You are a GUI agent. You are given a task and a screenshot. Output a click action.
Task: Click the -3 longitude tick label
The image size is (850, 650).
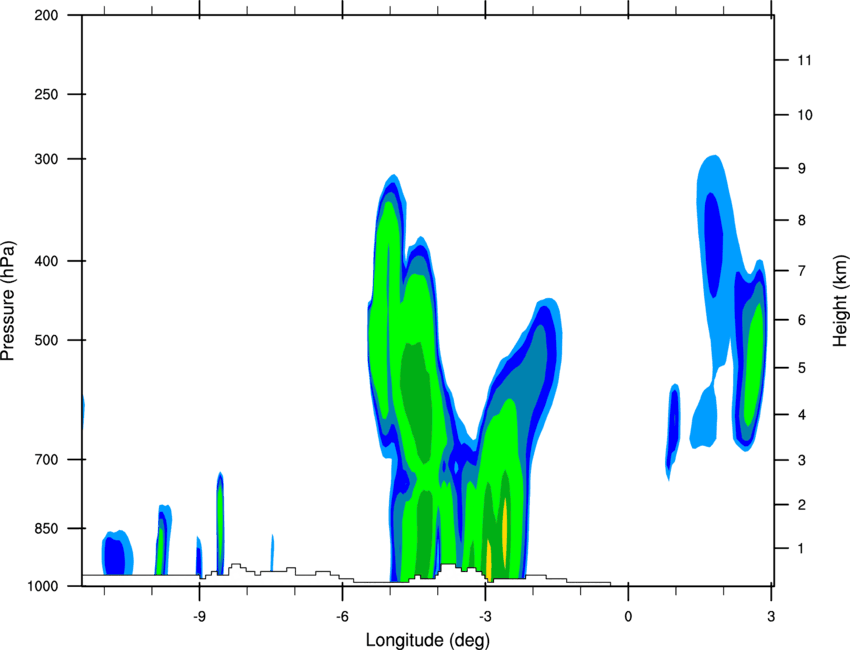click(x=485, y=616)
